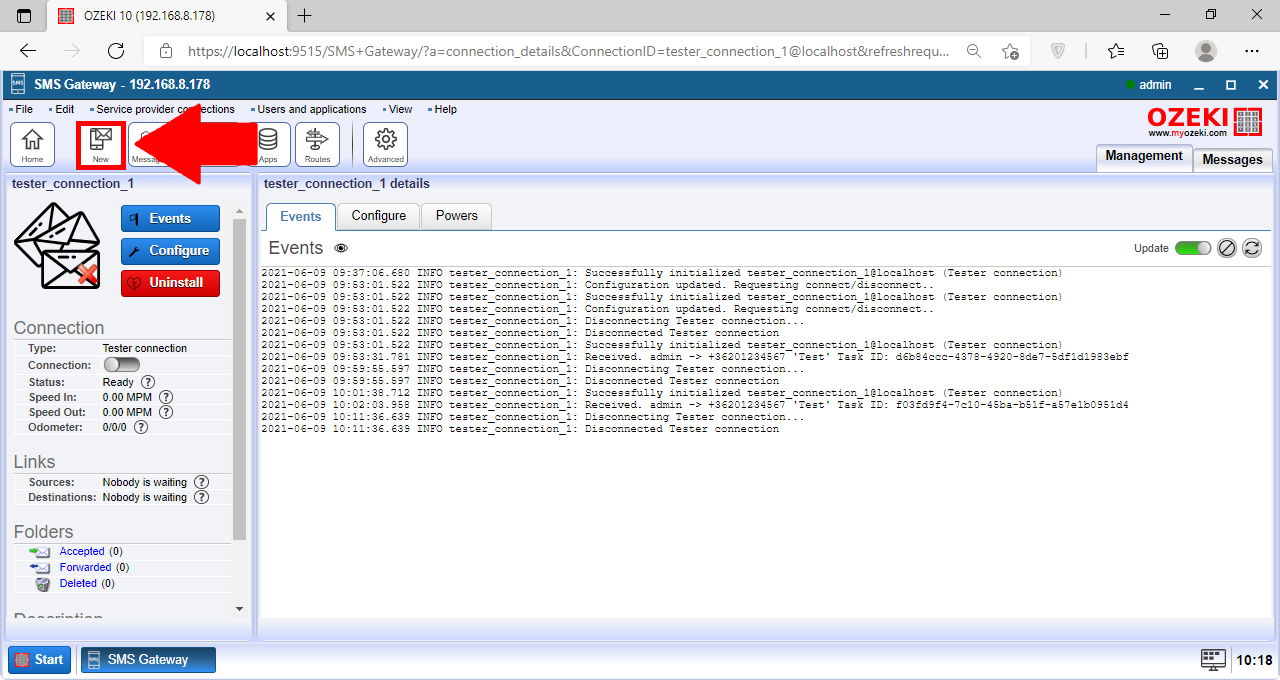Click the Start button
This screenshot has height=680, width=1280.
40,660
